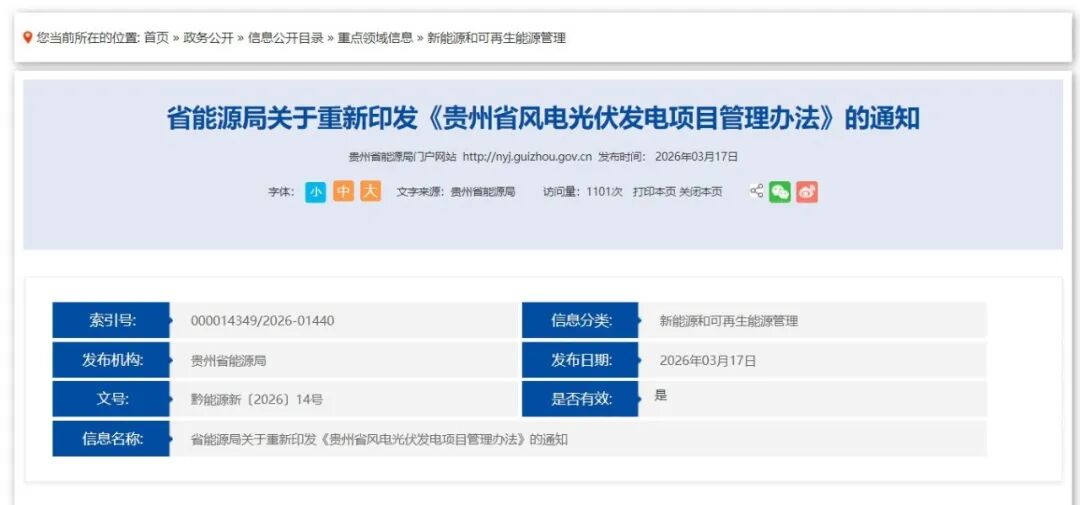Click the article title heading
The height and width of the screenshot is (505, 1080).
point(542,118)
